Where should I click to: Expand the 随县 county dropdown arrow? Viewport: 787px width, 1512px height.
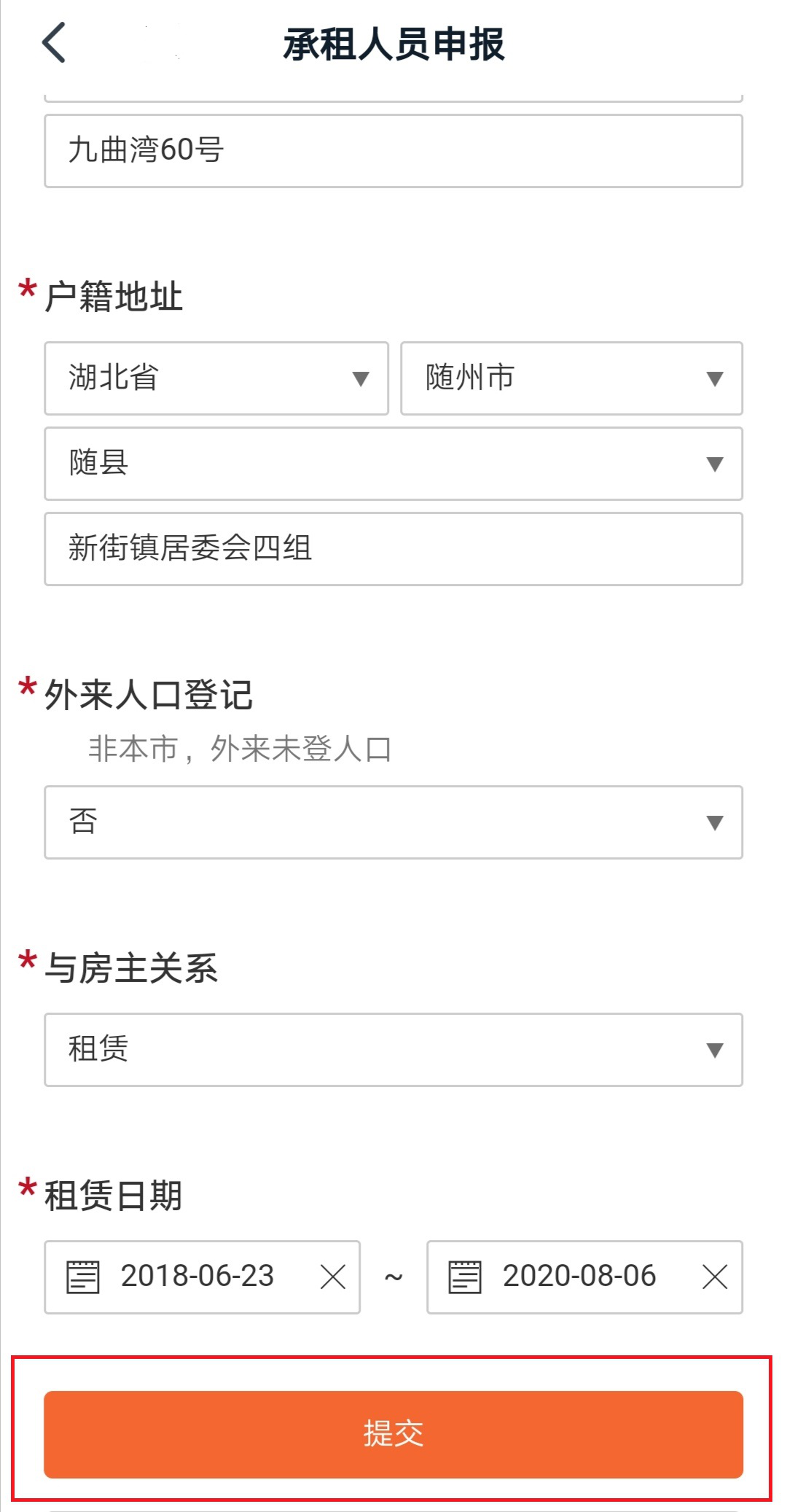[x=715, y=464]
